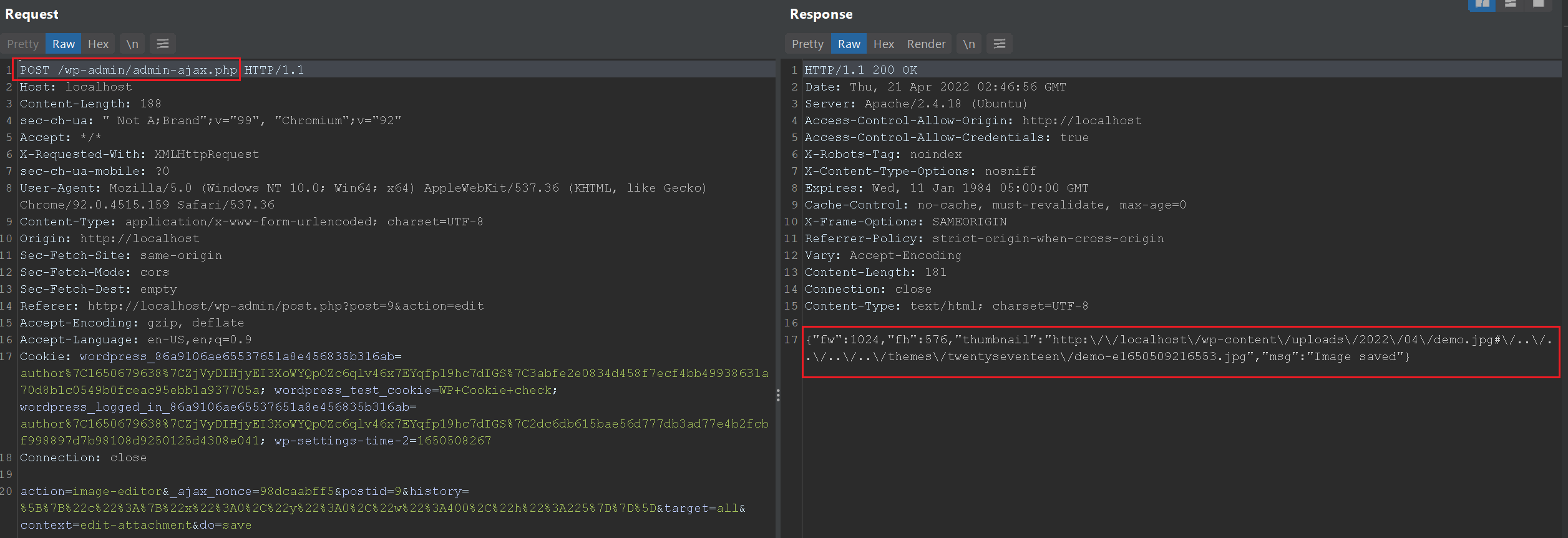Click the Referer header with post.php URL
Viewport: 1568px width, 538px height.
(251, 306)
